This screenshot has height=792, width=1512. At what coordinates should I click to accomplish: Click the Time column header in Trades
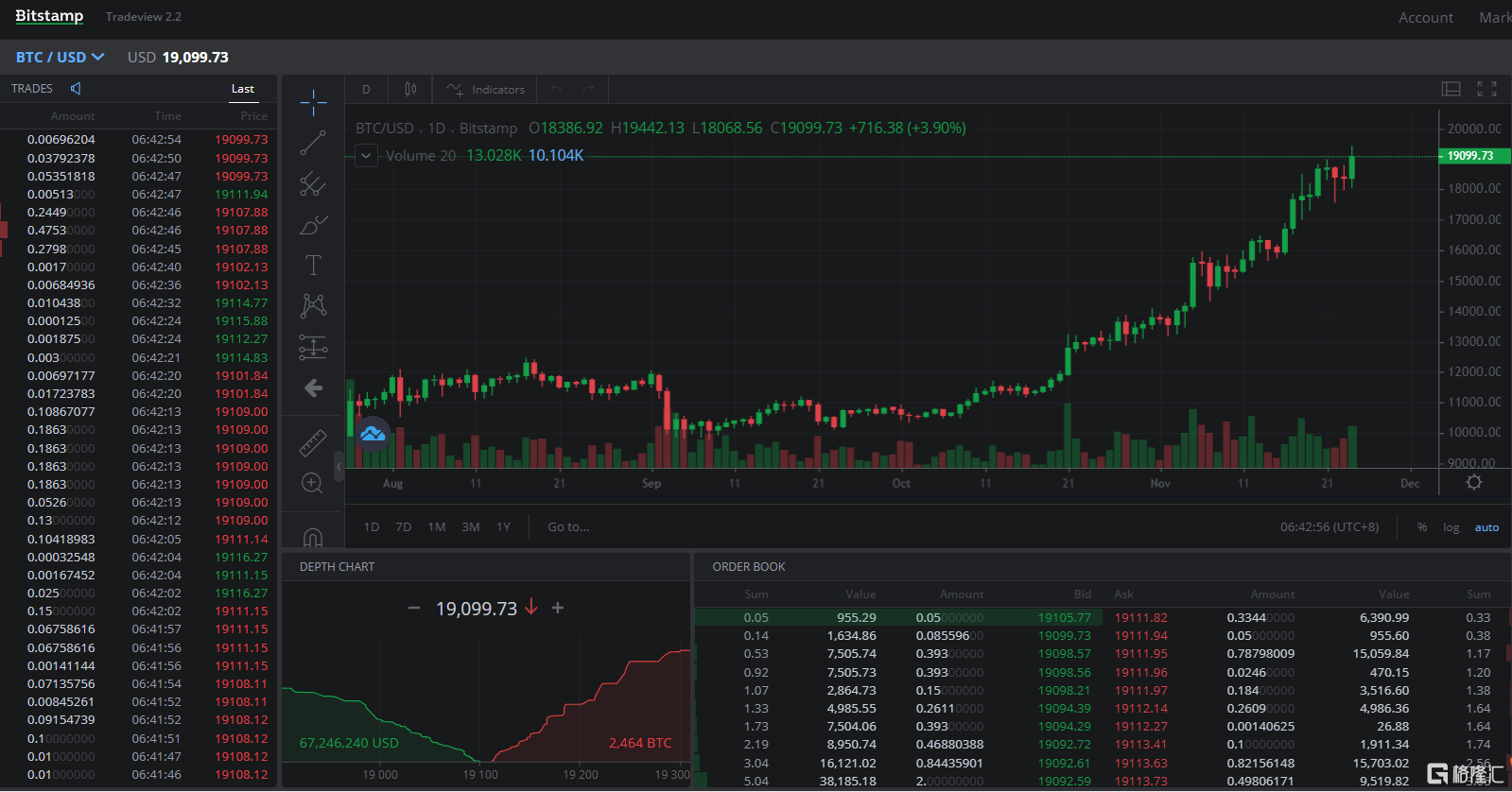168,116
